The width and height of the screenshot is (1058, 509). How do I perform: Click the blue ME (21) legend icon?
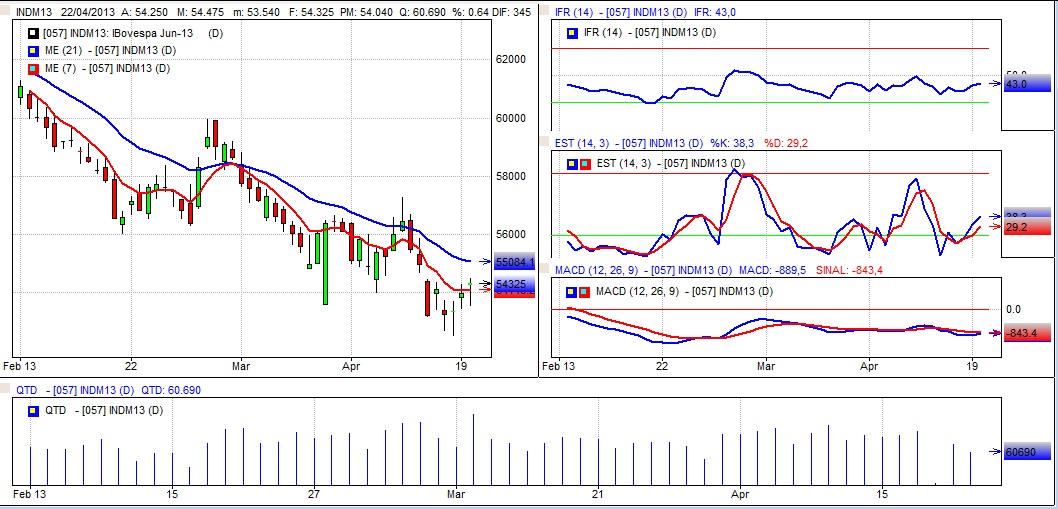[x=34, y=50]
